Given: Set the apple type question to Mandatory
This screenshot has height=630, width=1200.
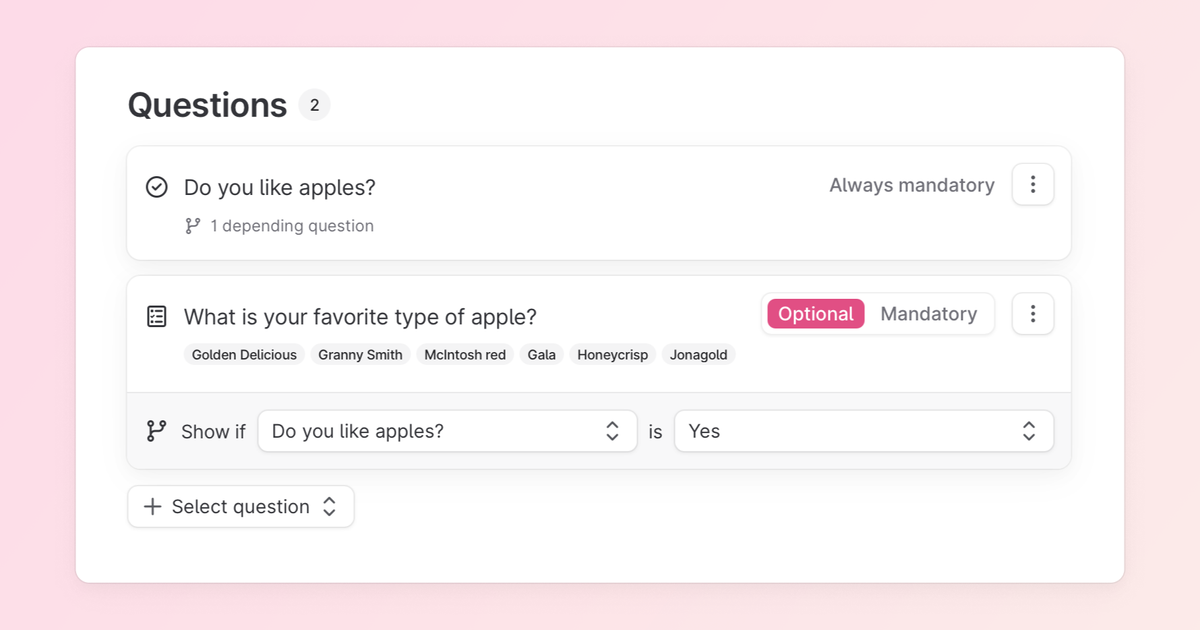Looking at the screenshot, I should (x=929, y=313).
